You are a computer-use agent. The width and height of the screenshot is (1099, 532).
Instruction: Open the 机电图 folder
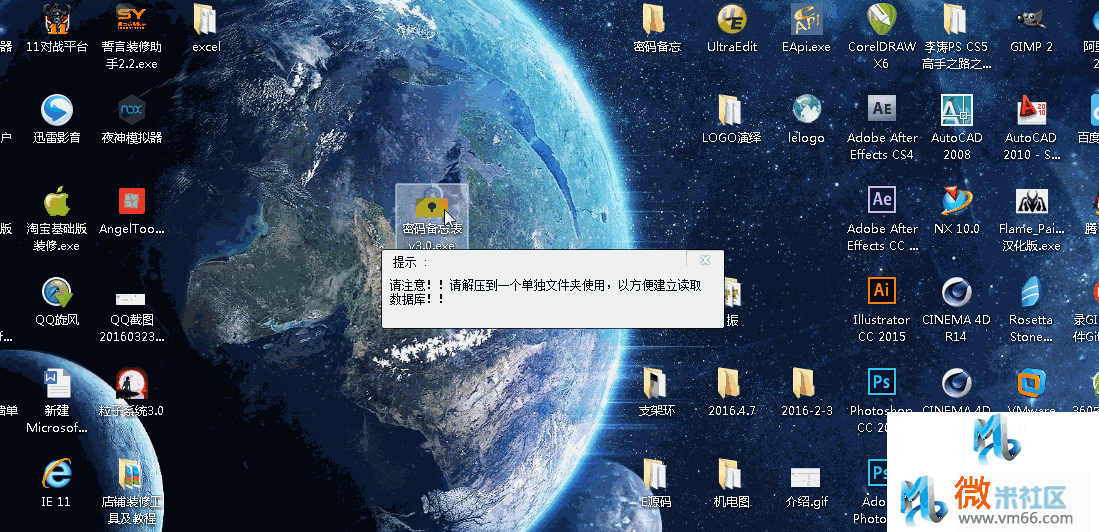coord(732,484)
